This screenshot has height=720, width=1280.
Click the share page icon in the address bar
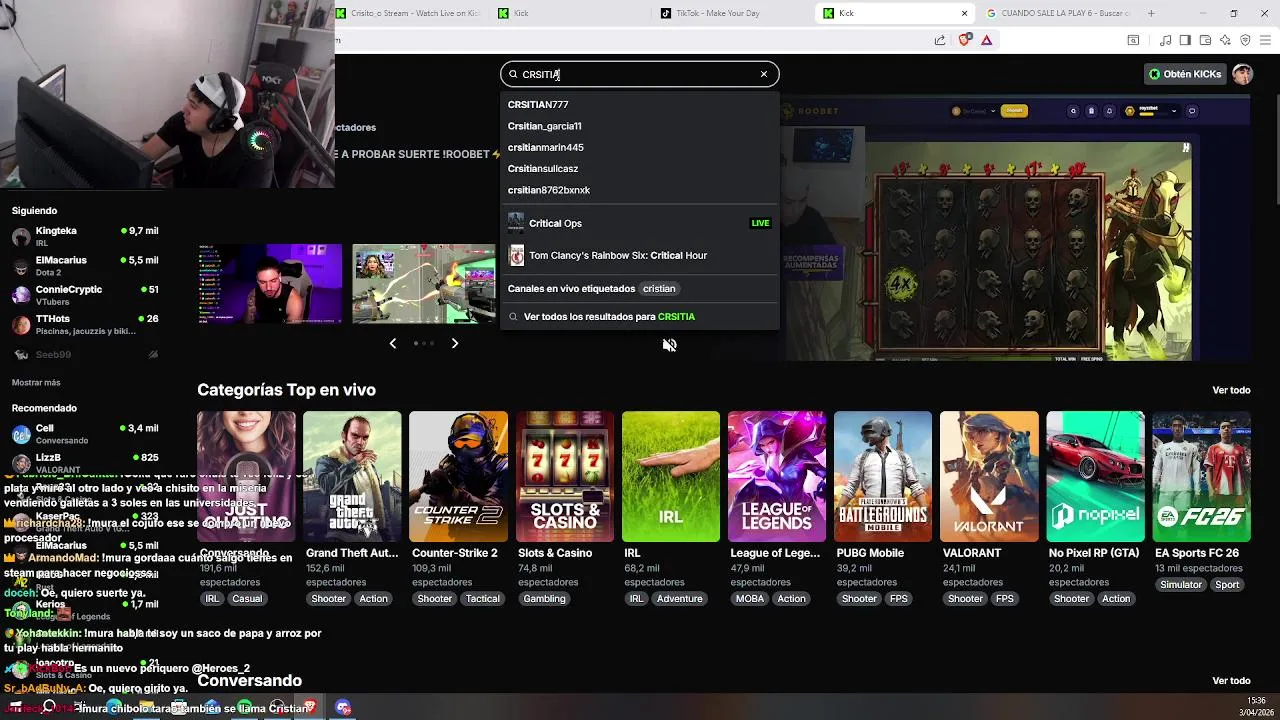(x=940, y=40)
